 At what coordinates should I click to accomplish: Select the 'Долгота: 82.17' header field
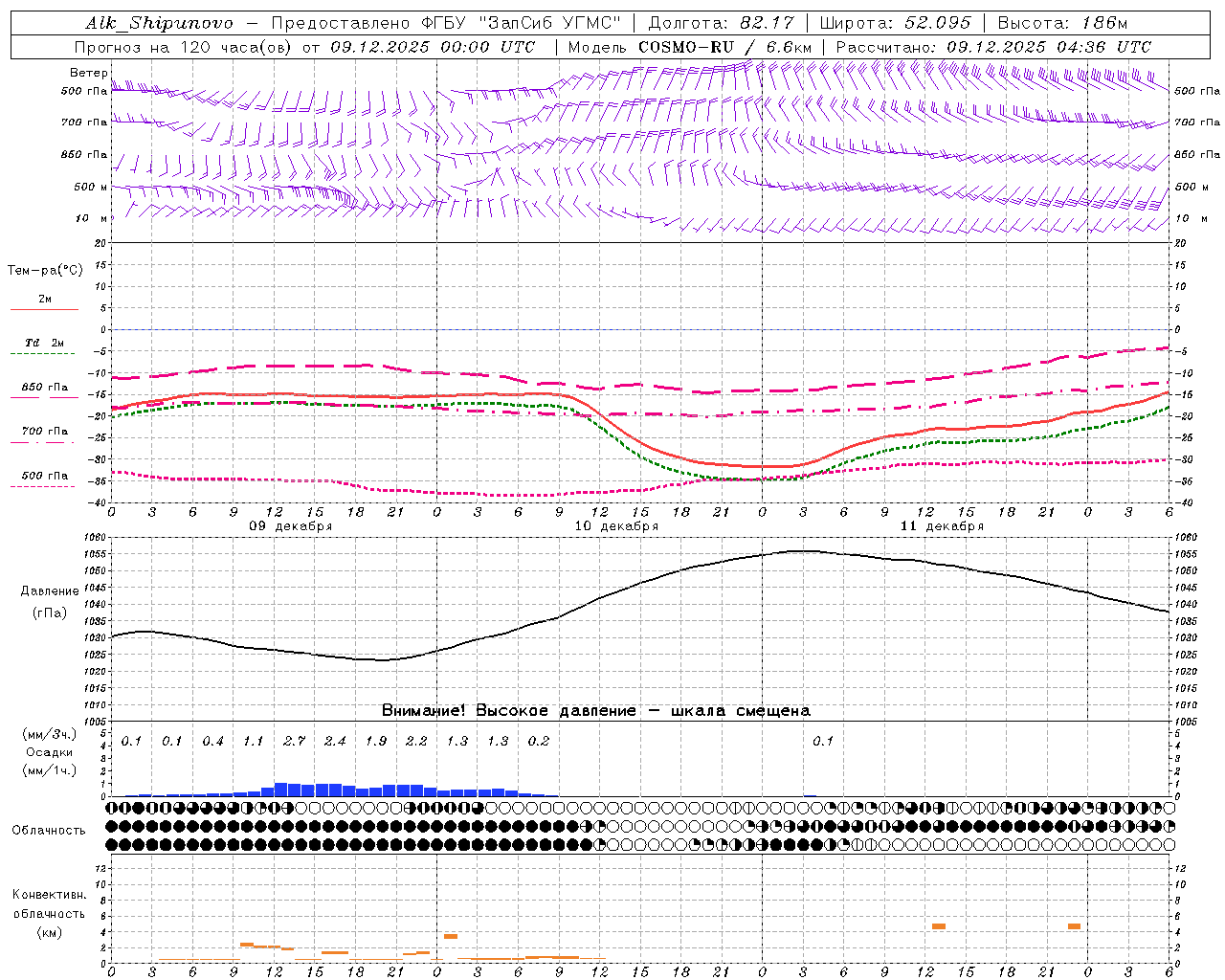(x=721, y=23)
